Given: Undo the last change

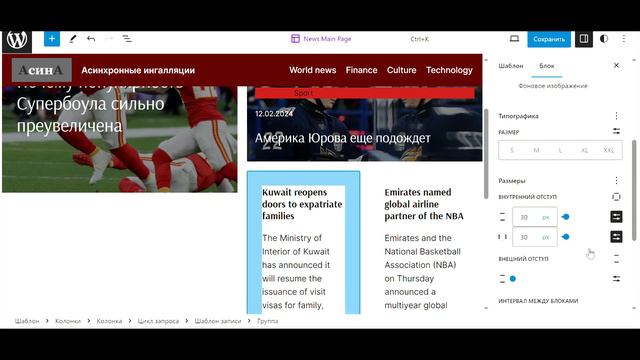Looking at the screenshot, I should (91, 39).
